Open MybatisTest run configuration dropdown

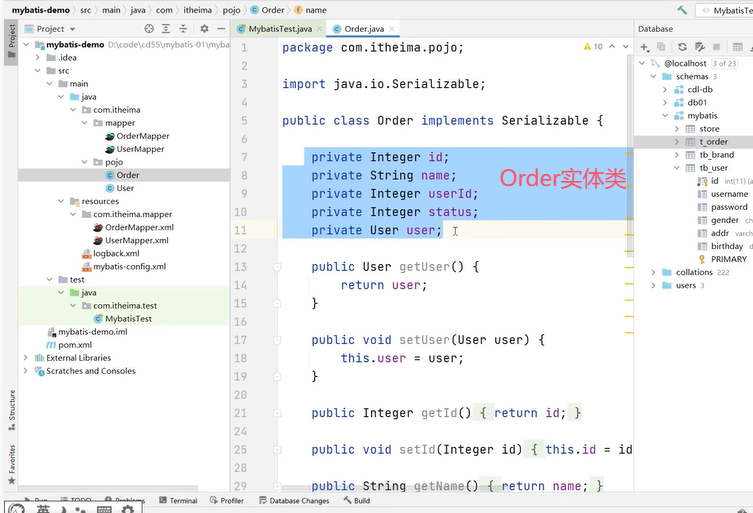coord(725,10)
